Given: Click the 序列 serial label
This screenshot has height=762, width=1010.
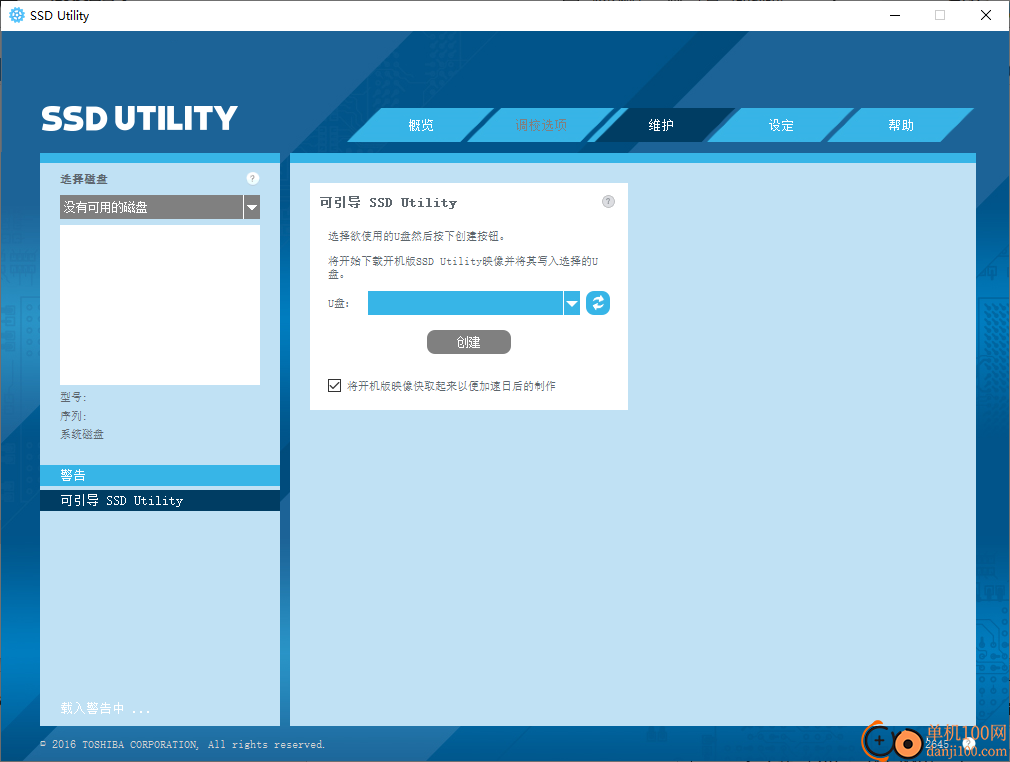Looking at the screenshot, I should pos(73,416).
